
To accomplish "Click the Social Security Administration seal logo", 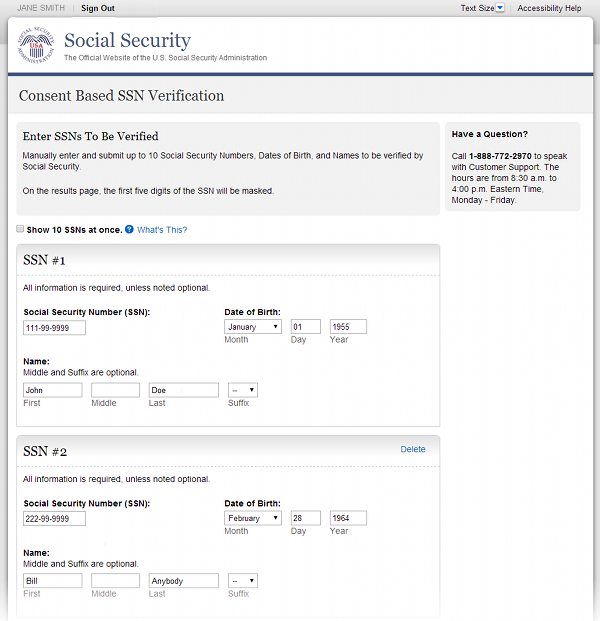I will [x=38, y=46].
